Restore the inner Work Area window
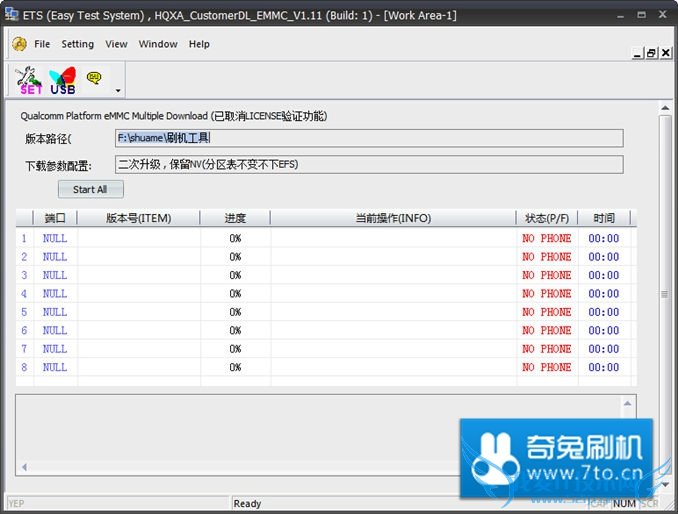The width and height of the screenshot is (678, 514). (651, 53)
